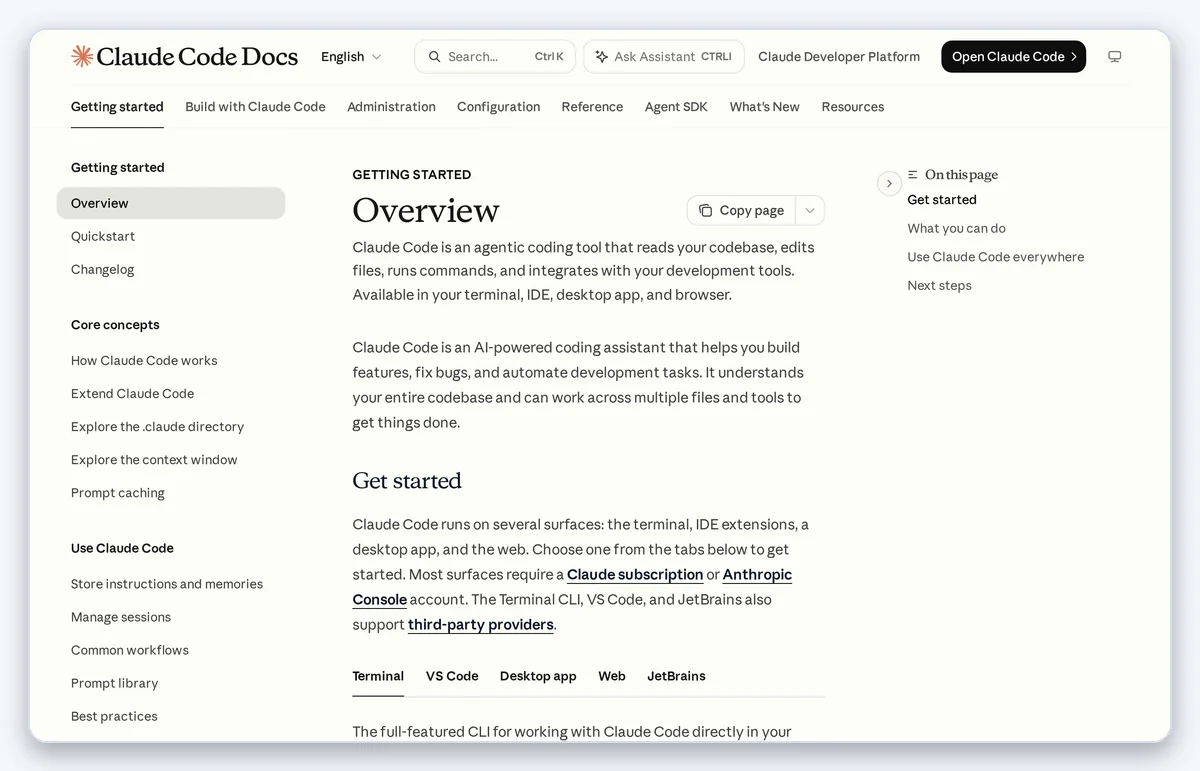Screen dimensions: 1200x771
Task: Switch to Build with Claude Code tab
Action: coord(255,107)
